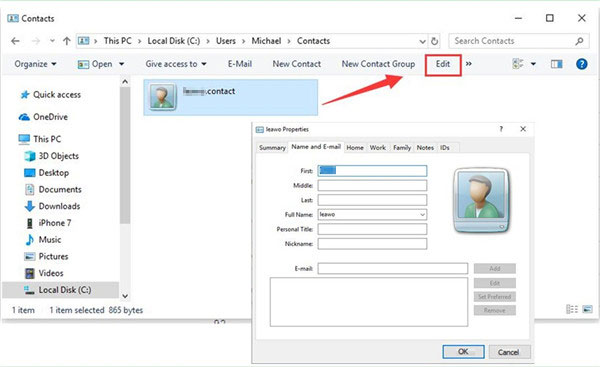Select OneDrive in sidebar
The height and width of the screenshot is (367, 600).
pos(43,117)
